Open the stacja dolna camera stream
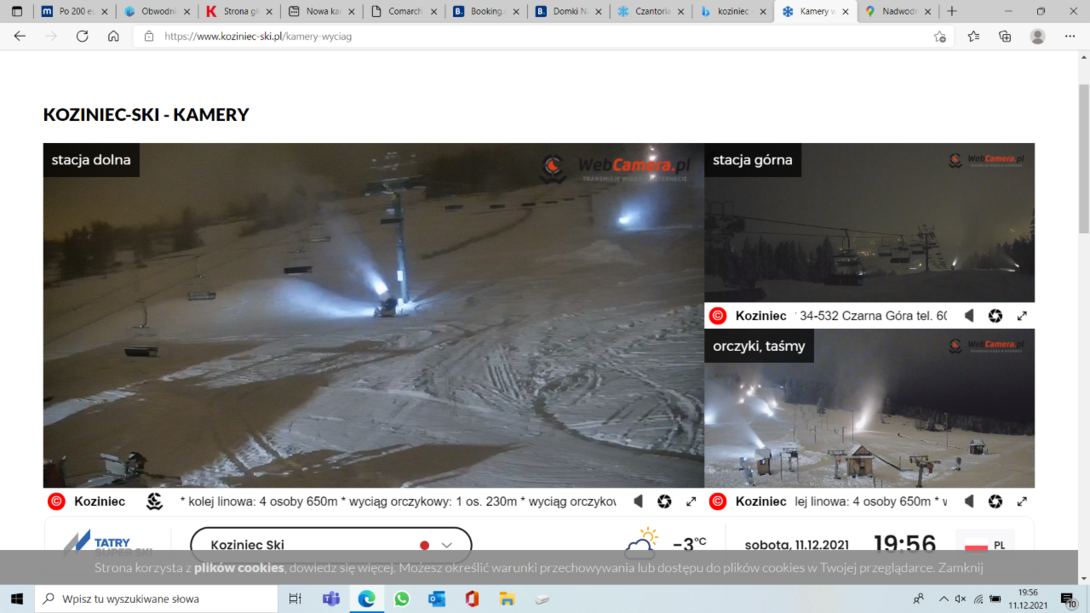Screen dimensions: 1090x613 373,315
